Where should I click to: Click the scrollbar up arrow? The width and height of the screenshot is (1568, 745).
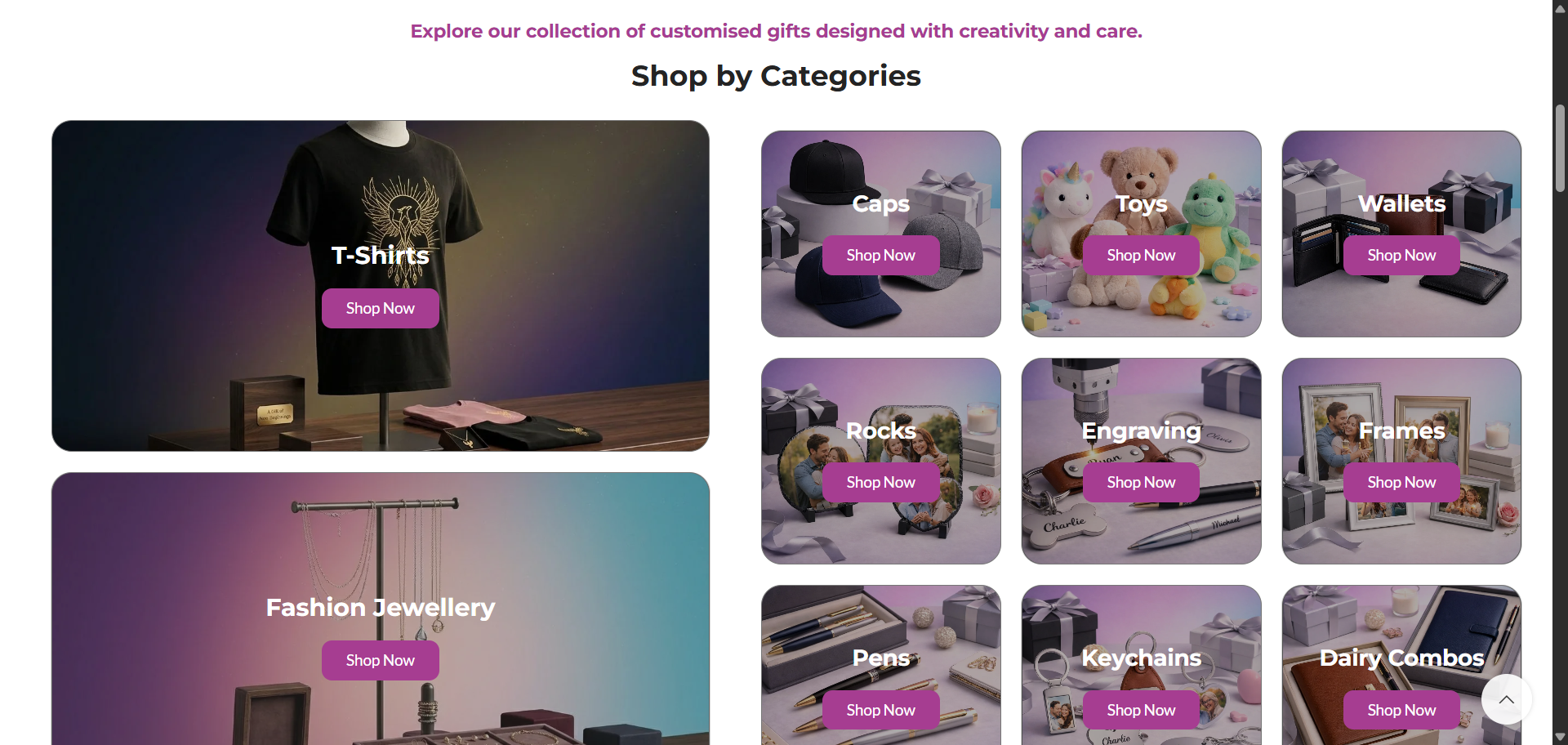click(1560, 8)
